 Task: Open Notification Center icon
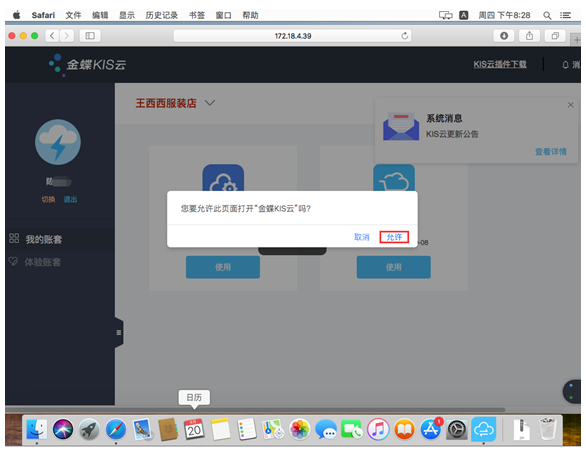click(x=565, y=15)
